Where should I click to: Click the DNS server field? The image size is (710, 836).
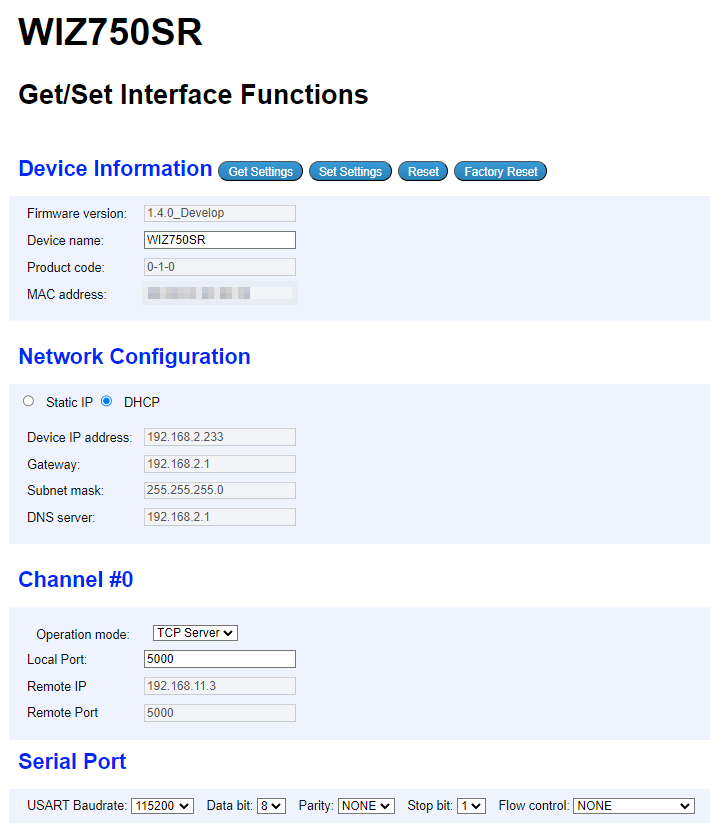[x=219, y=517]
